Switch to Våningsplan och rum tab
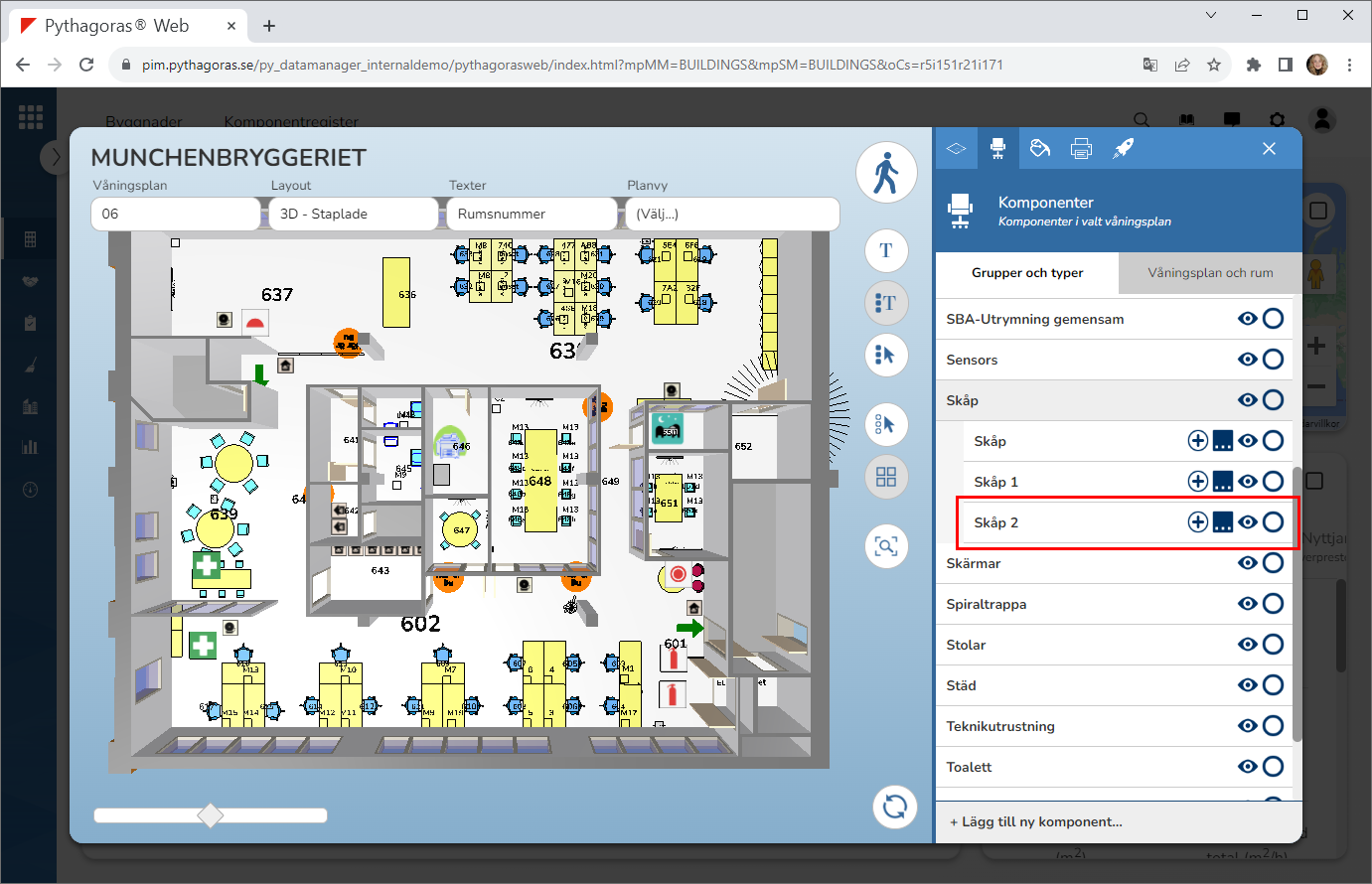Viewport: 1372px width, 884px height. click(1209, 273)
